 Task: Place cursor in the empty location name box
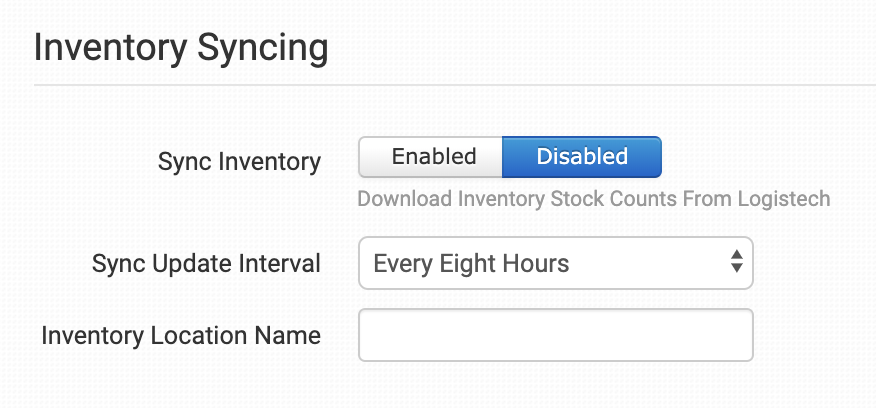click(555, 335)
